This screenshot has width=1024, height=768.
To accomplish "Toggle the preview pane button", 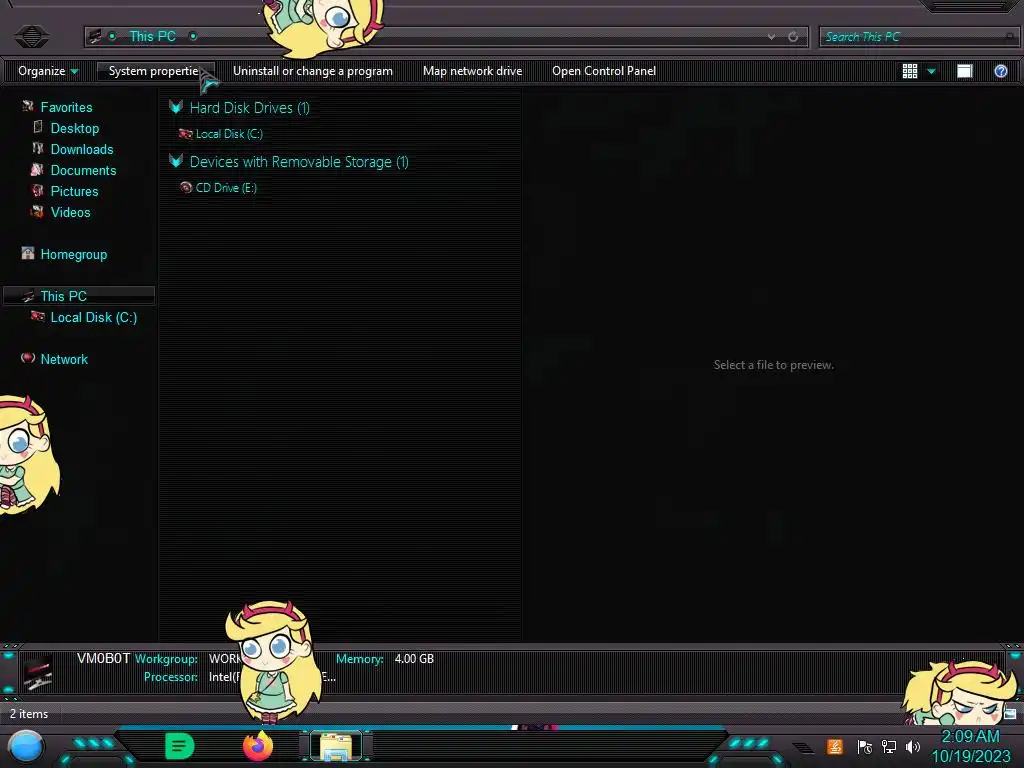I will click(x=965, y=71).
